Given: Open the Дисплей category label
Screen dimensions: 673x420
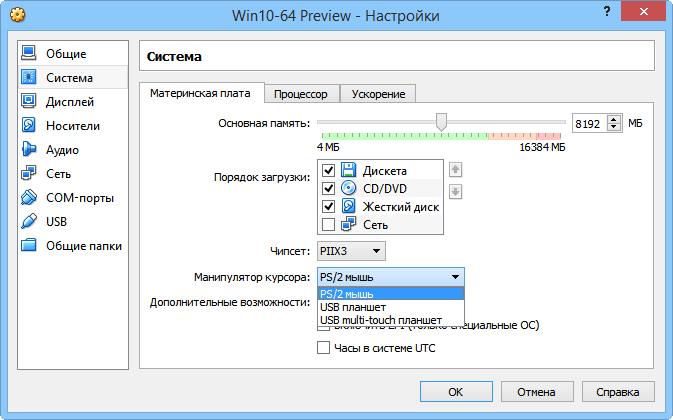Looking at the screenshot, I should point(70,102).
